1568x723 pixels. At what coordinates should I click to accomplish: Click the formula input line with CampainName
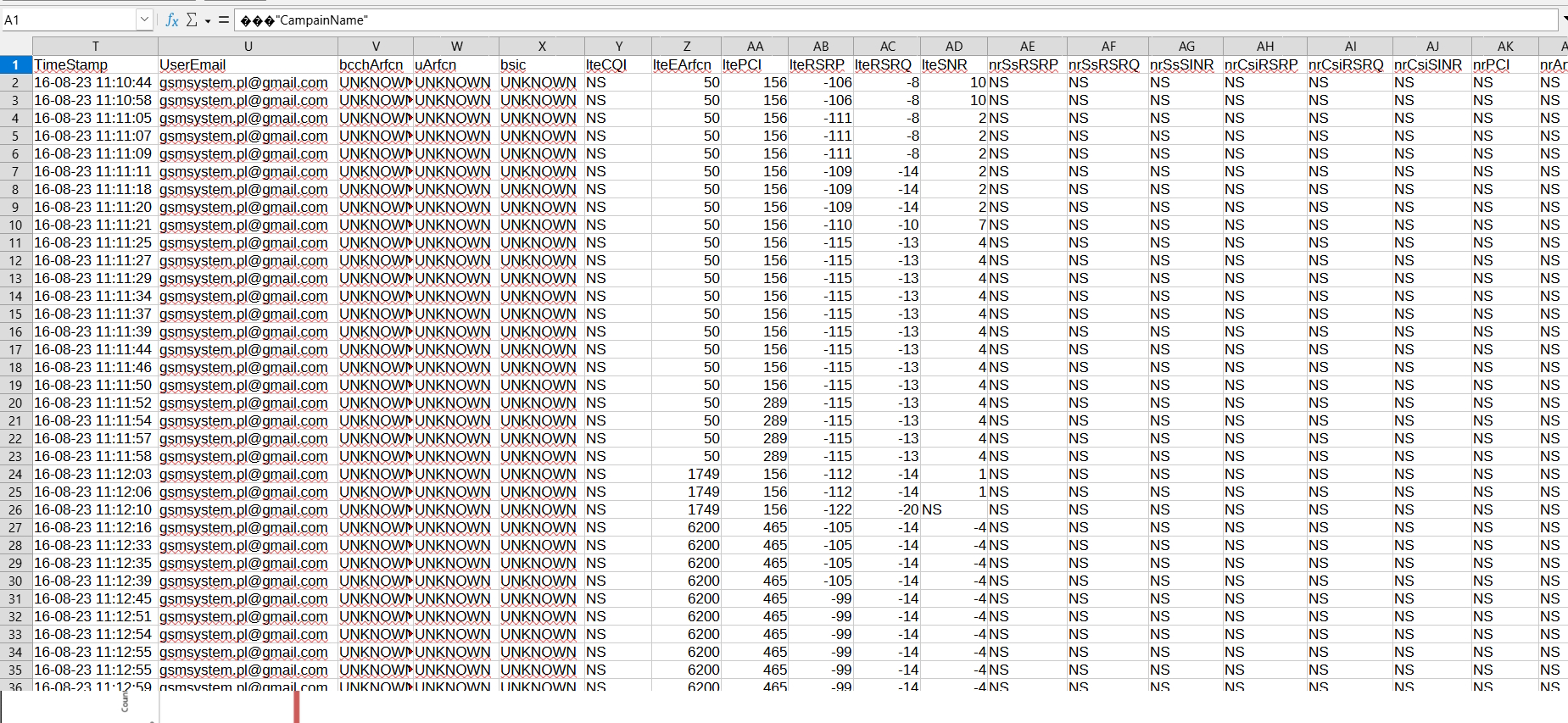point(848,19)
